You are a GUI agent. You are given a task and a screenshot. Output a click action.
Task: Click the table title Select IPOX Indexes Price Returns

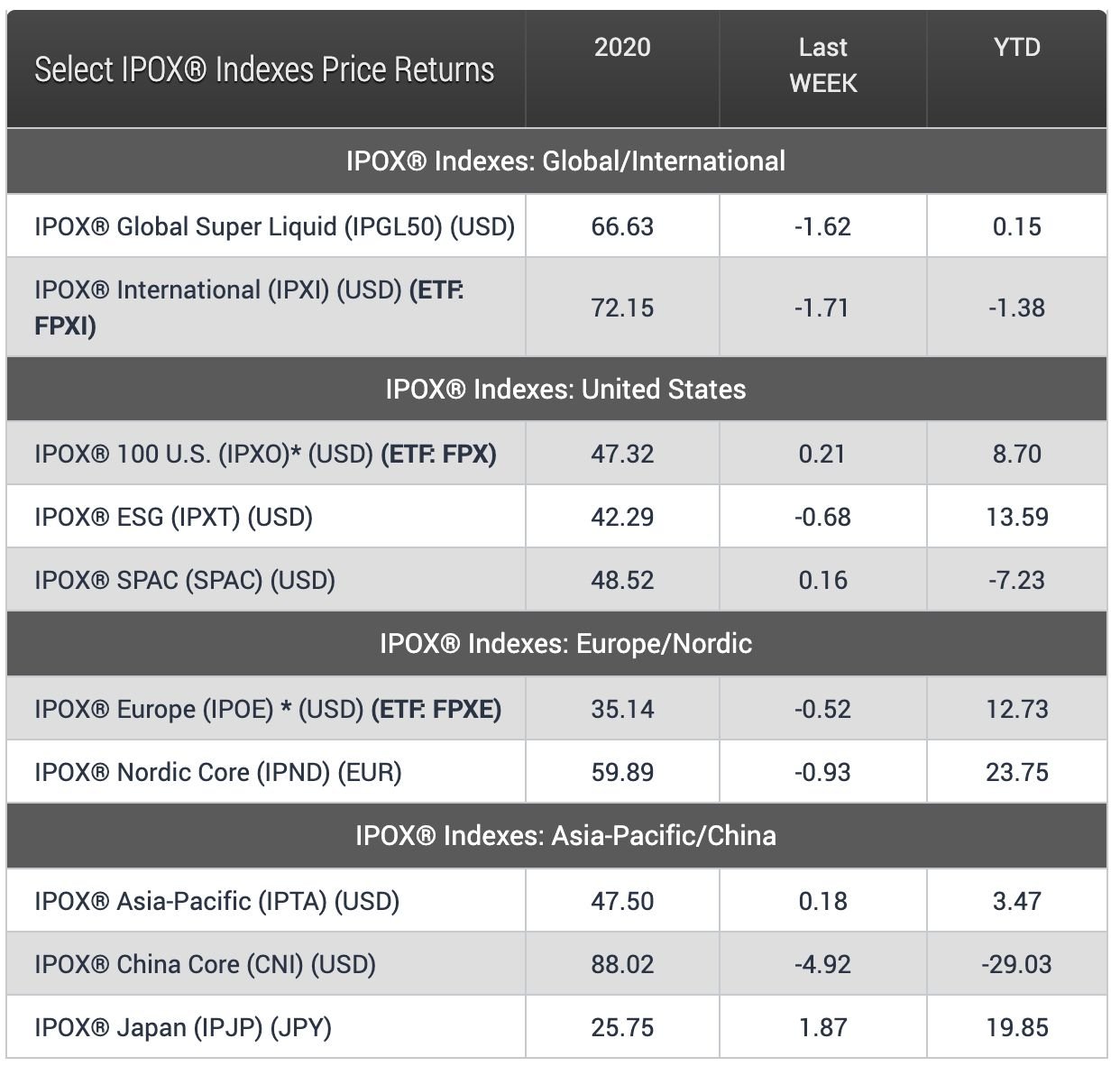pyautogui.click(x=264, y=69)
